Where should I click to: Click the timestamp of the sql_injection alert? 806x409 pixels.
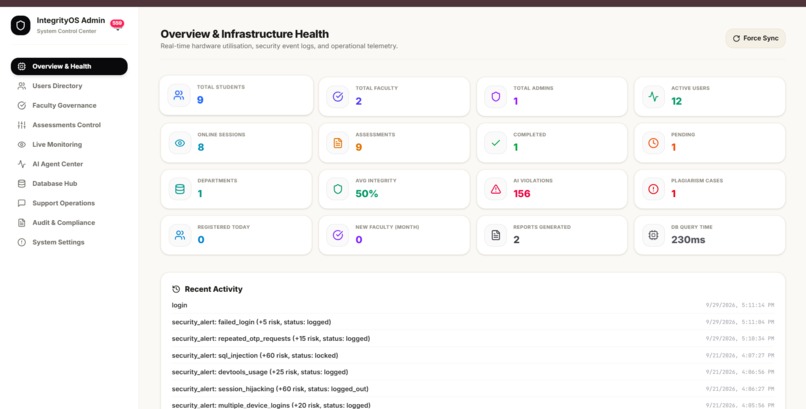click(740, 356)
